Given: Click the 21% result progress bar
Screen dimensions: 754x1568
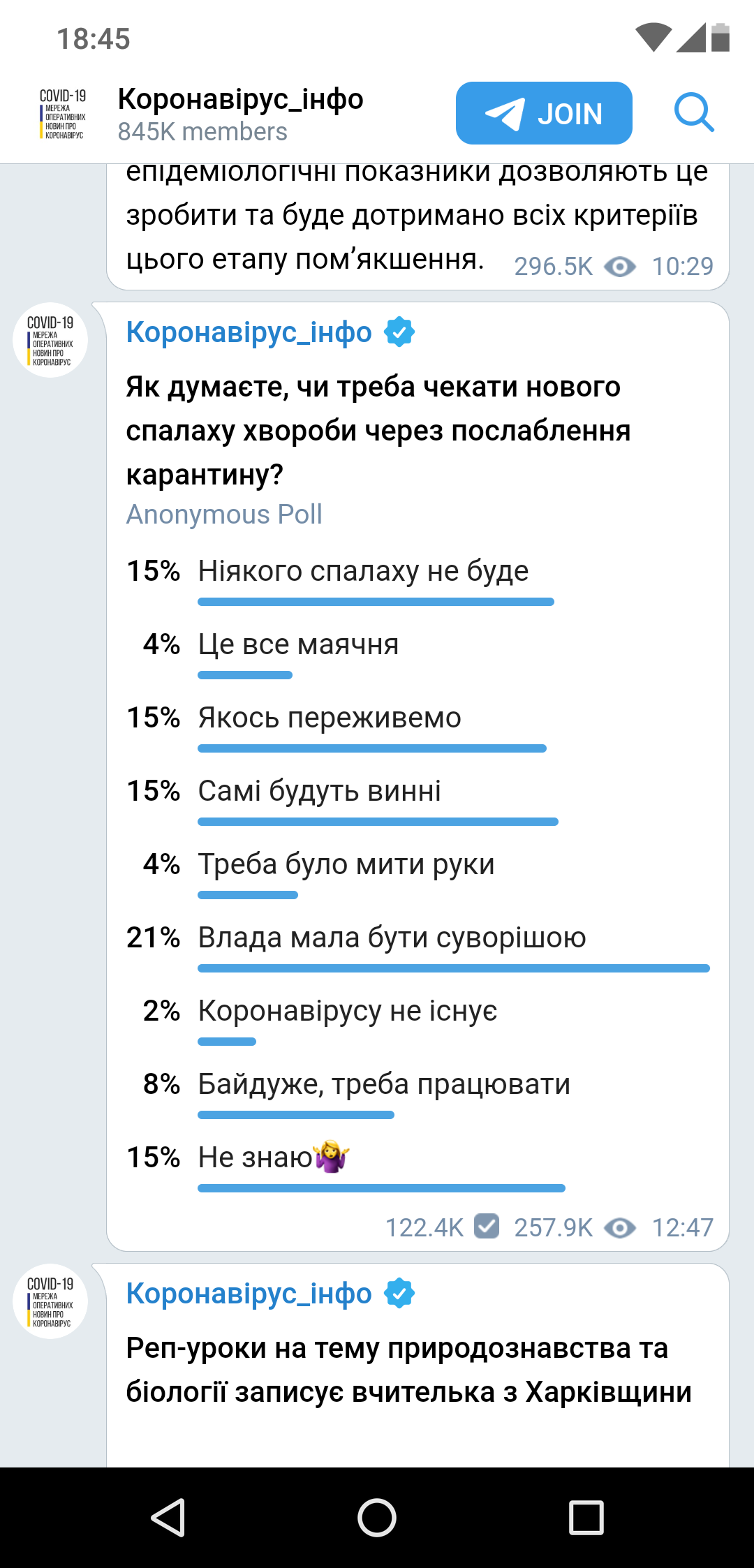Looking at the screenshot, I should 454,968.
